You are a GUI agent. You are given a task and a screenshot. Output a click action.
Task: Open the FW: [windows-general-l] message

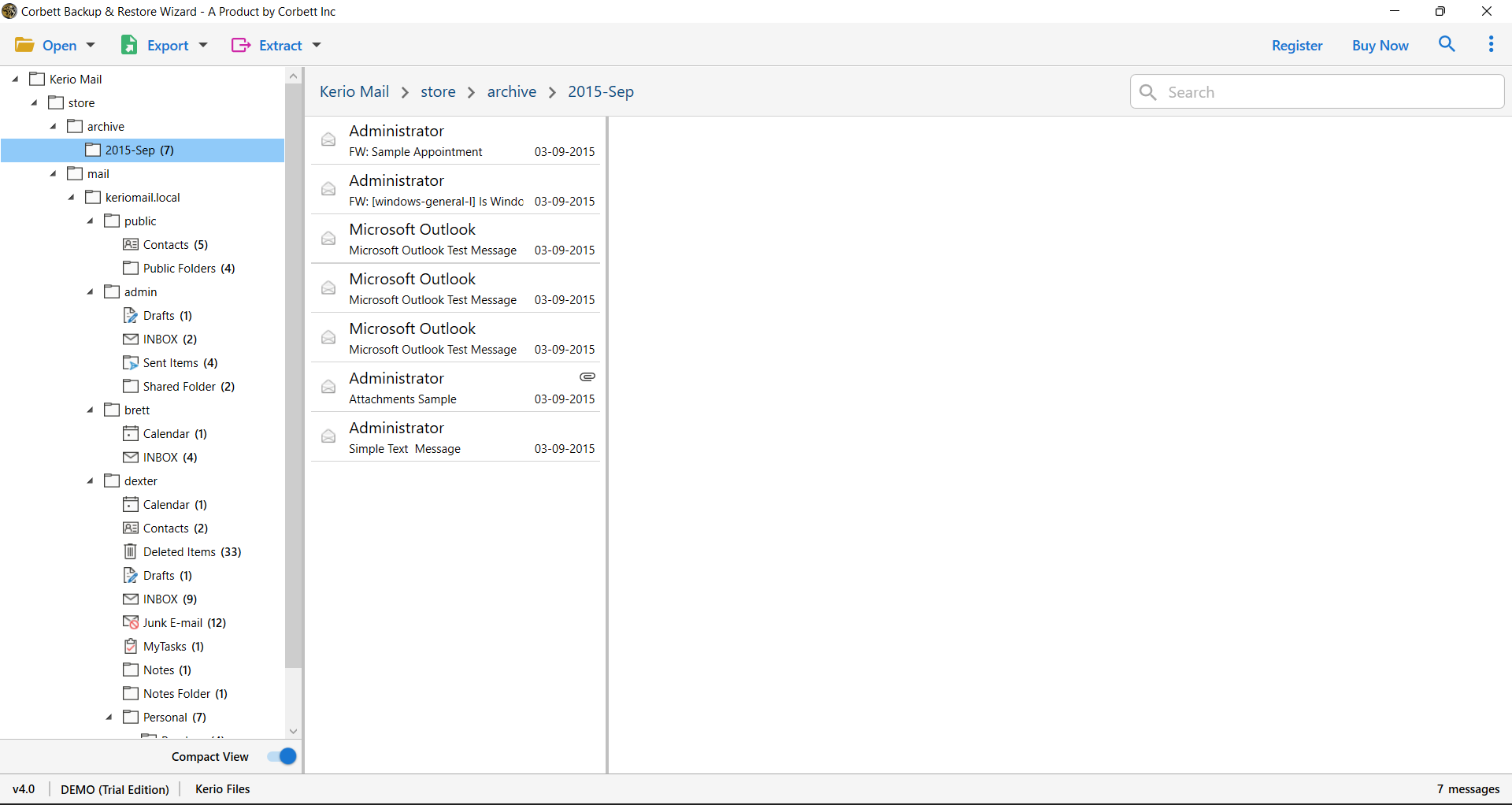pos(455,189)
